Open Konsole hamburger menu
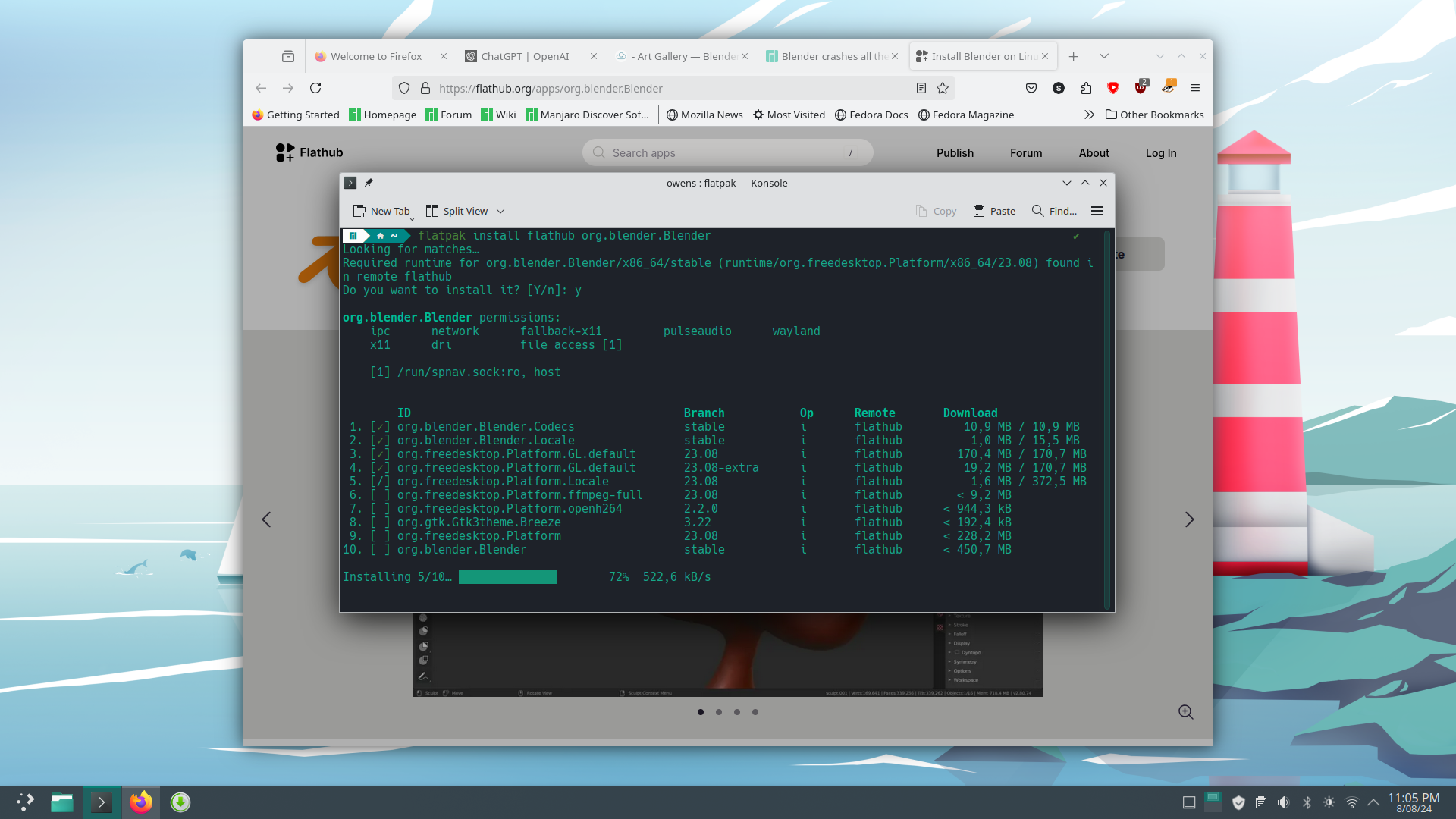This screenshot has width=1456, height=819. tap(1097, 211)
